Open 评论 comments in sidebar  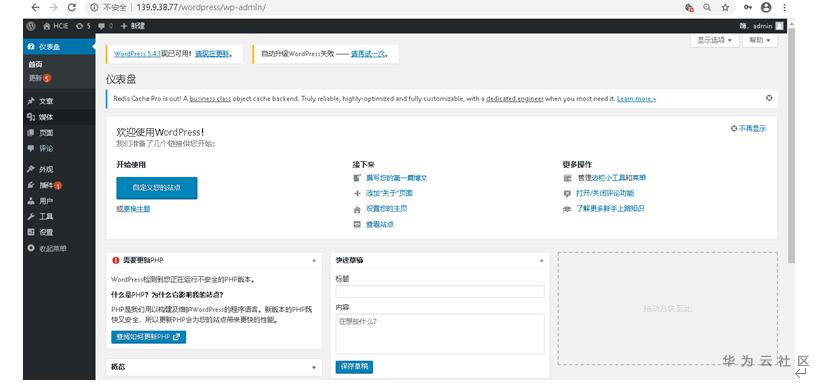click(59, 149)
